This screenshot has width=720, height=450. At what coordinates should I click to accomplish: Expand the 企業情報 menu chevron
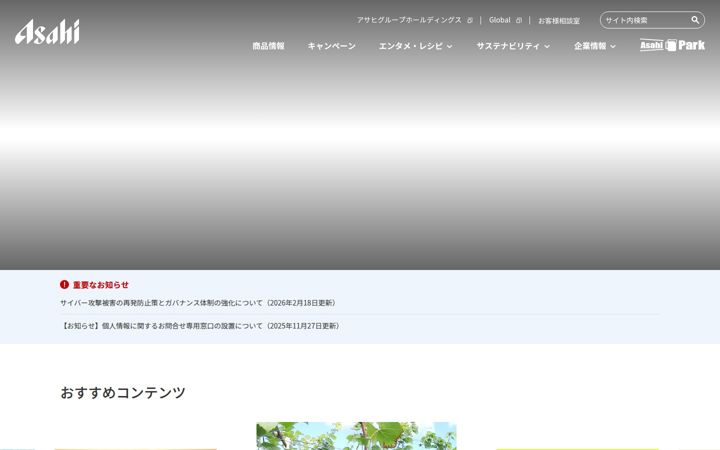[613, 46]
